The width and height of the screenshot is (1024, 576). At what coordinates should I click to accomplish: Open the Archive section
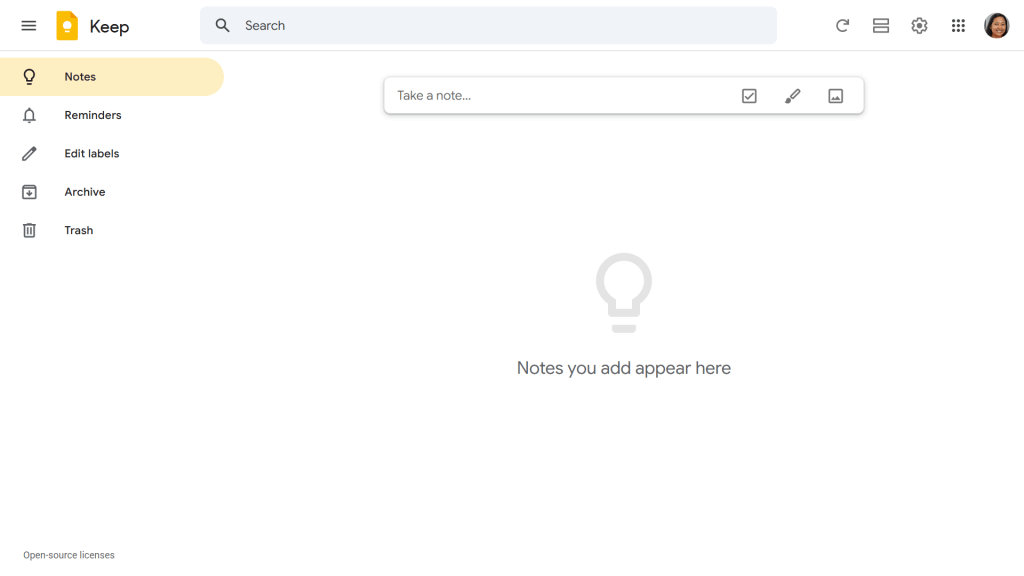[85, 191]
